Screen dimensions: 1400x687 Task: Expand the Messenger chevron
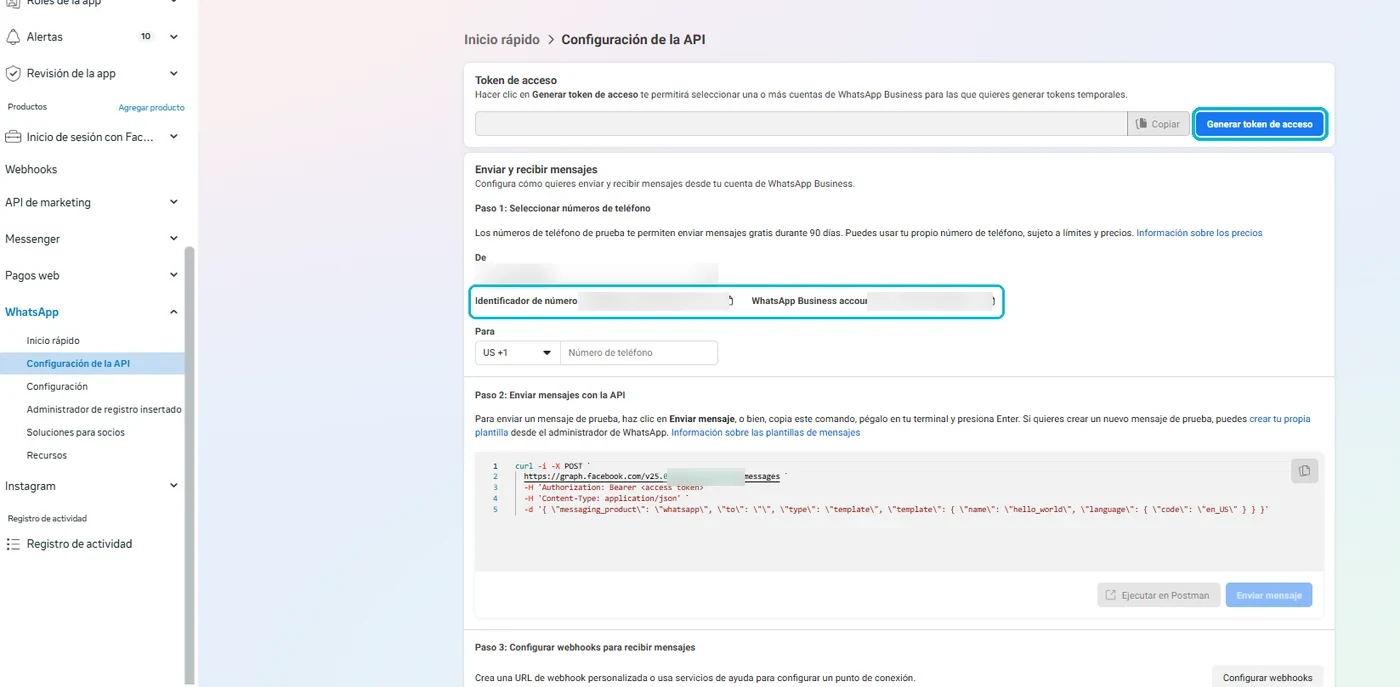tap(174, 239)
